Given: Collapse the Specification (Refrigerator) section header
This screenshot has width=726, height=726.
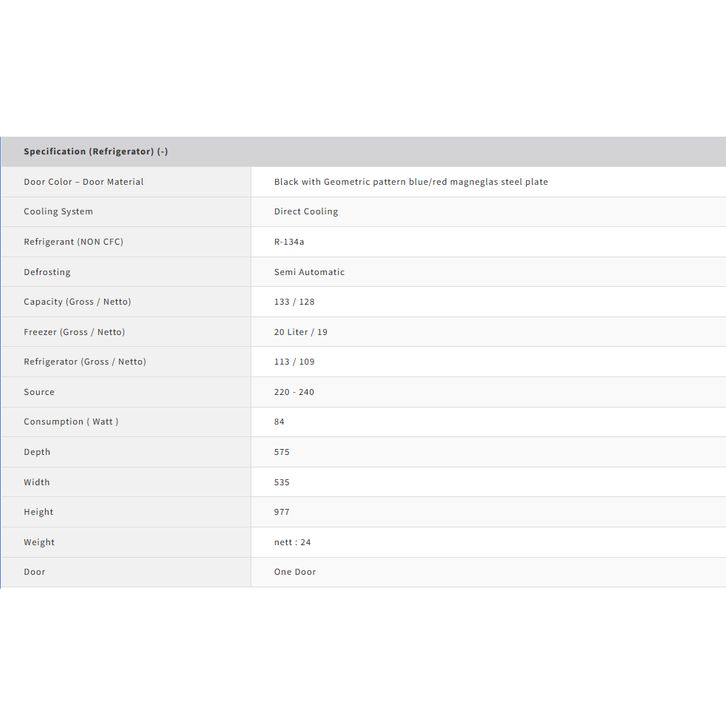Looking at the screenshot, I should (96, 152).
